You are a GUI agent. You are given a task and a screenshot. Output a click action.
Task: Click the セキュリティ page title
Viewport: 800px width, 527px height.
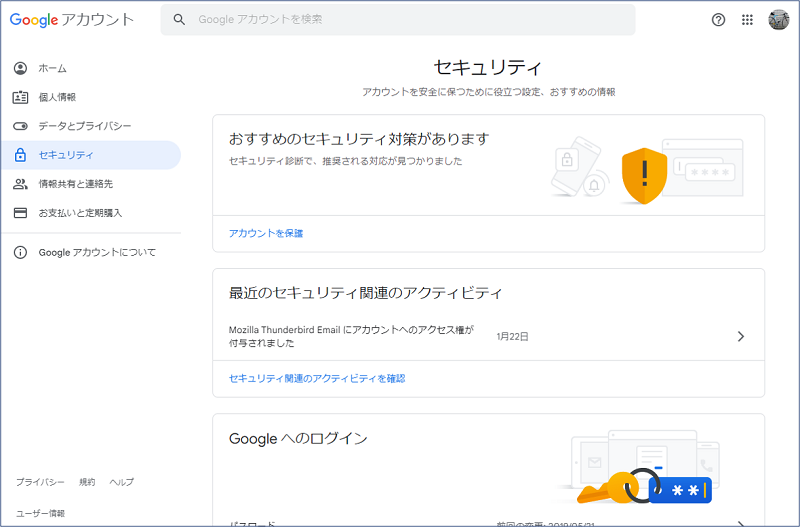click(488, 67)
